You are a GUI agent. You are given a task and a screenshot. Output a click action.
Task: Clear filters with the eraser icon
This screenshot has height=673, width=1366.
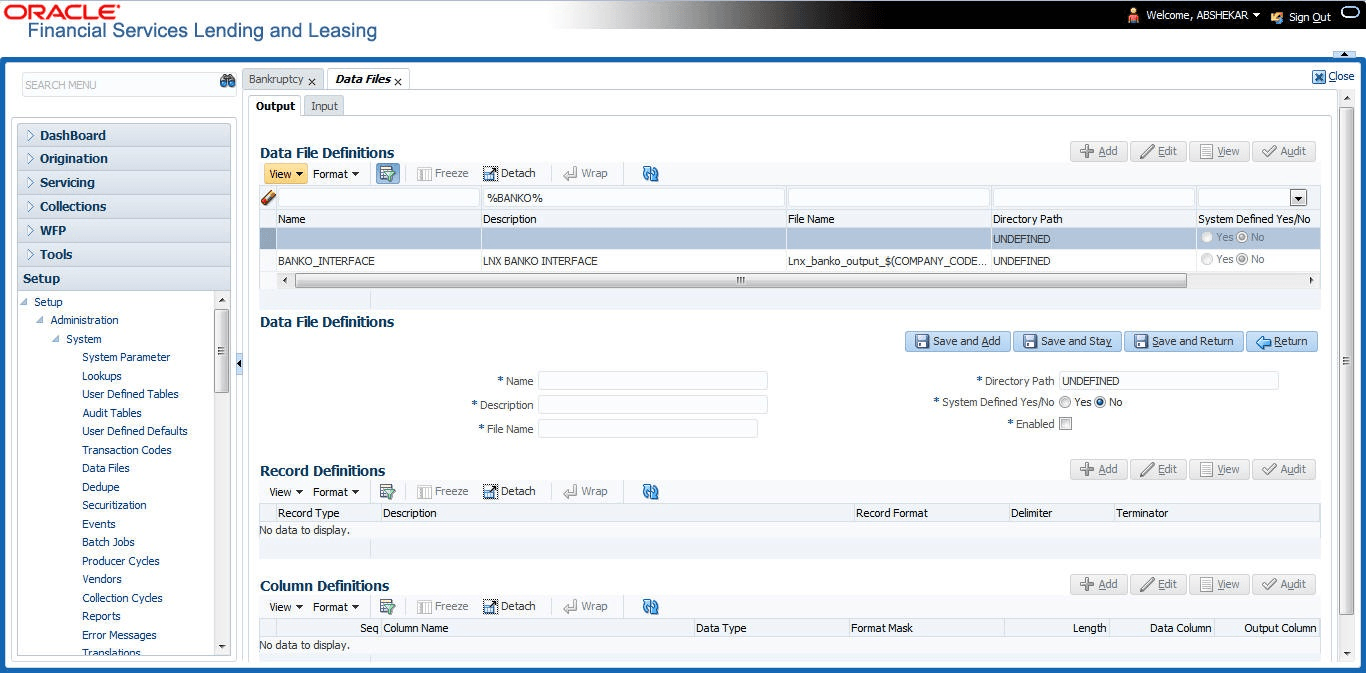[268, 198]
